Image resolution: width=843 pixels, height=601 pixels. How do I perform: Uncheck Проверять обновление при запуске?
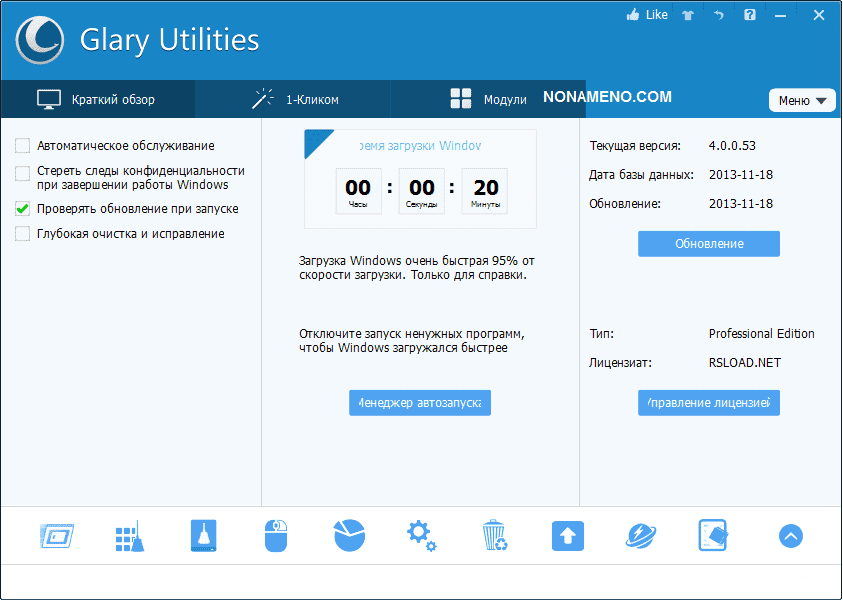(x=22, y=209)
